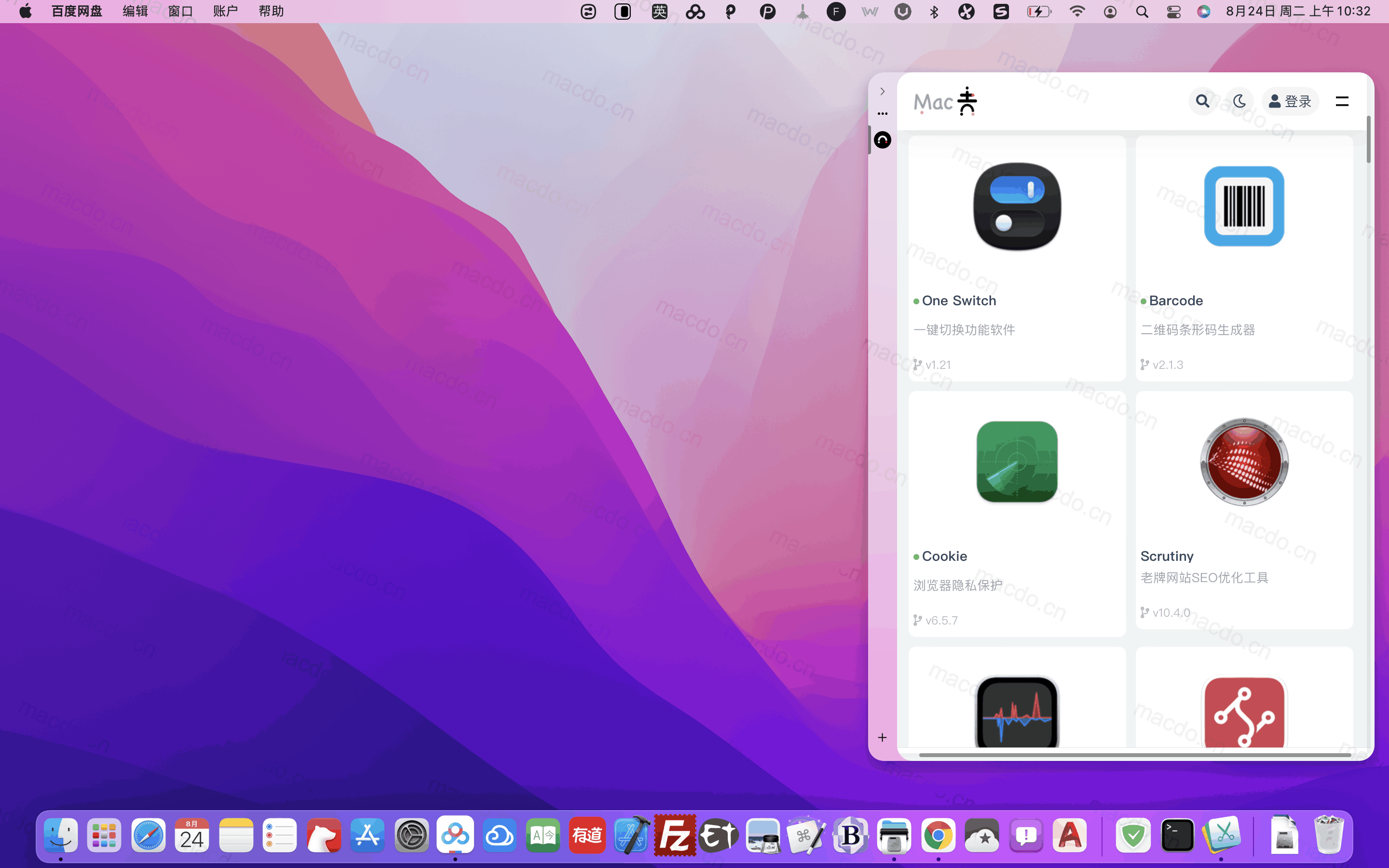This screenshot has height=868, width=1389.
Task: Open 有道 dictionary from the Dock
Action: [x=587, y=835]
